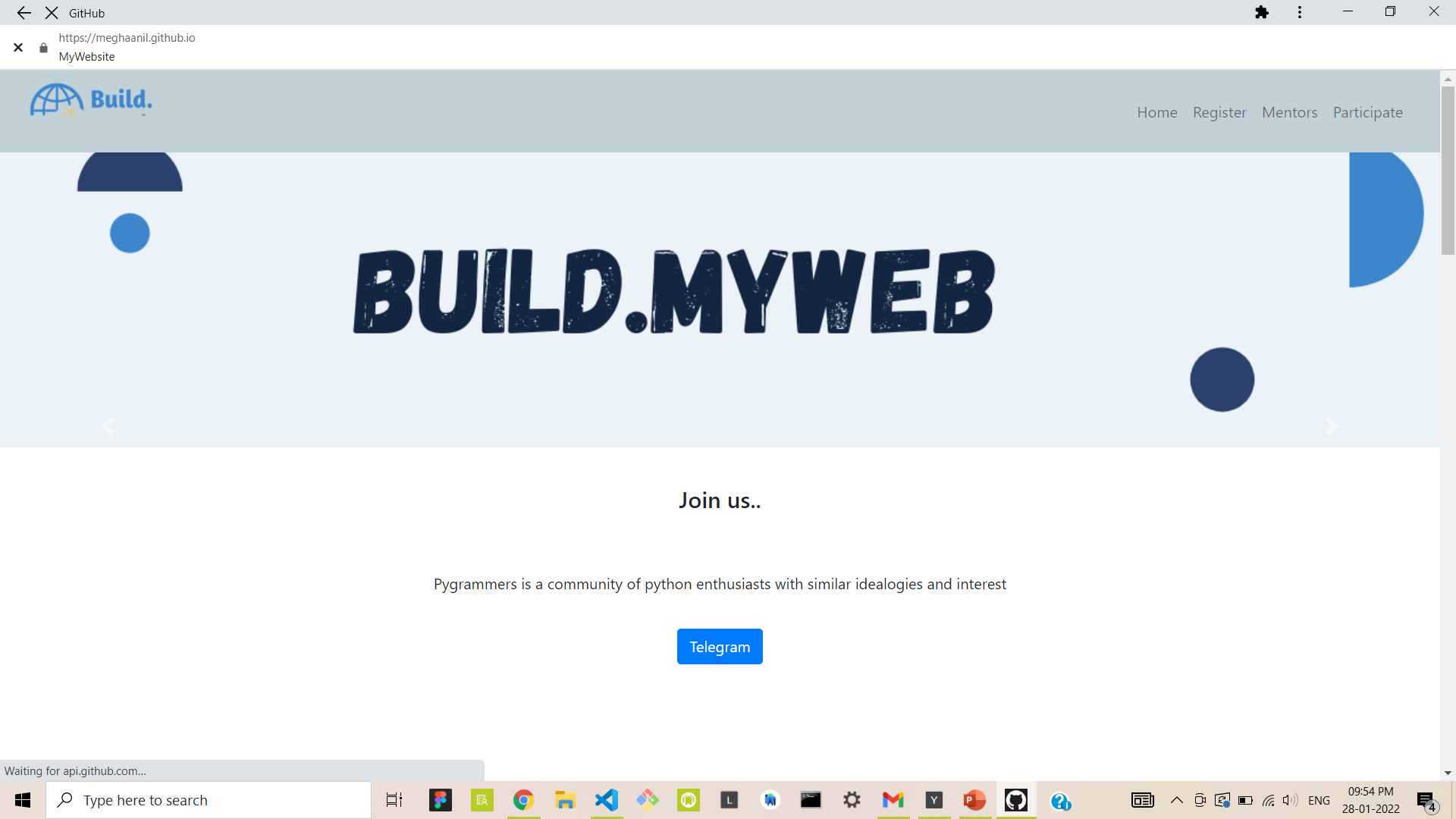Advance to next carousel slide
Screen dimensions: 1456x819
pos(1331,427)
